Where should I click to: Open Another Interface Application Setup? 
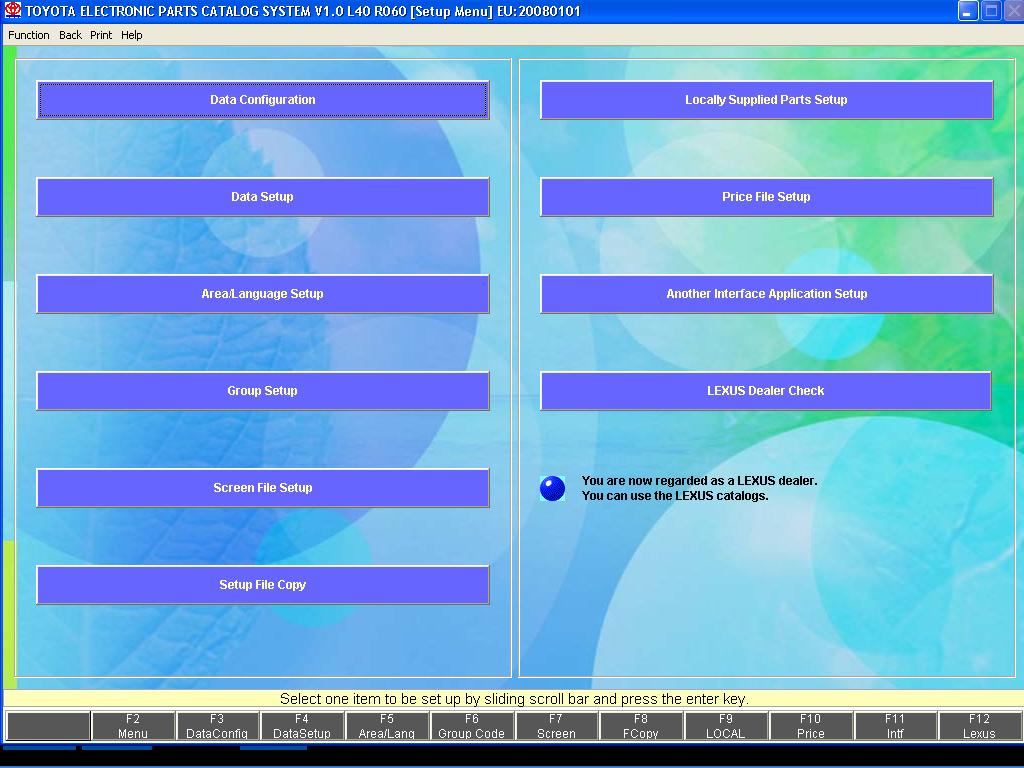[766, 294]
